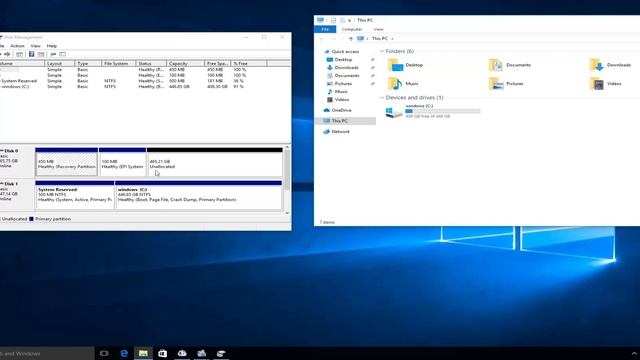640x360 pixels.
Task: Select Documents in the Quick access list
Action: [x=347, y=76]
